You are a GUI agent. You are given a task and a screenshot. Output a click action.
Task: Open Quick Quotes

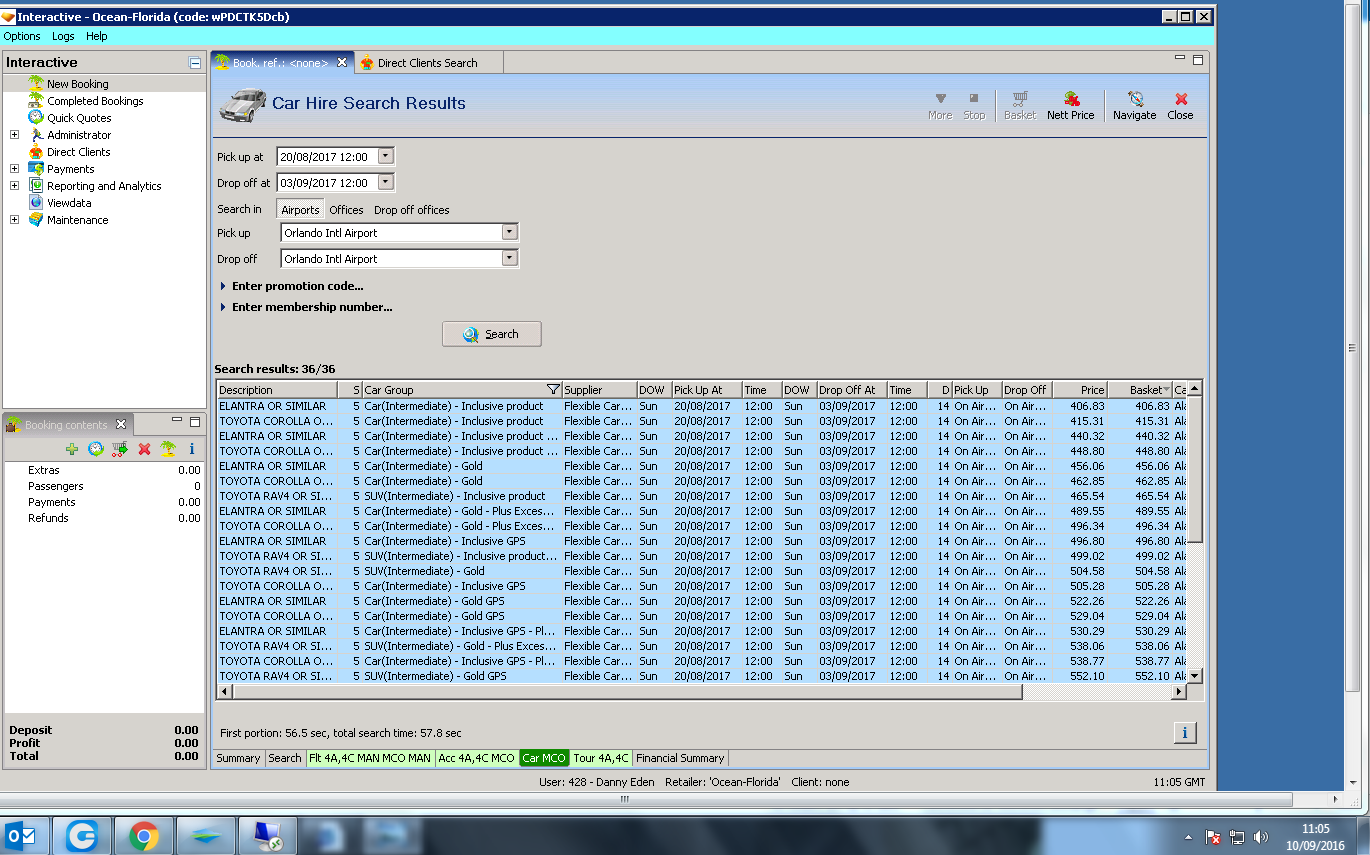79,118
